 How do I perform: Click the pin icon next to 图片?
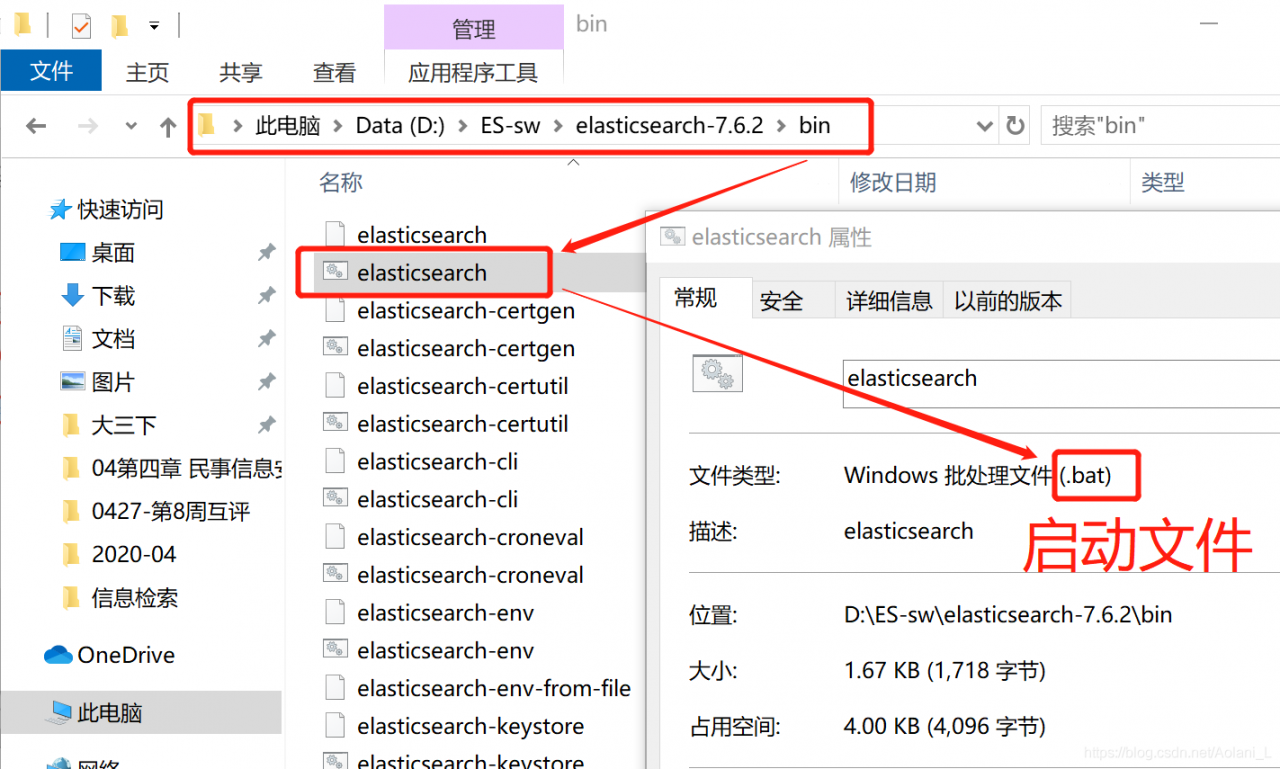[266, 382]
